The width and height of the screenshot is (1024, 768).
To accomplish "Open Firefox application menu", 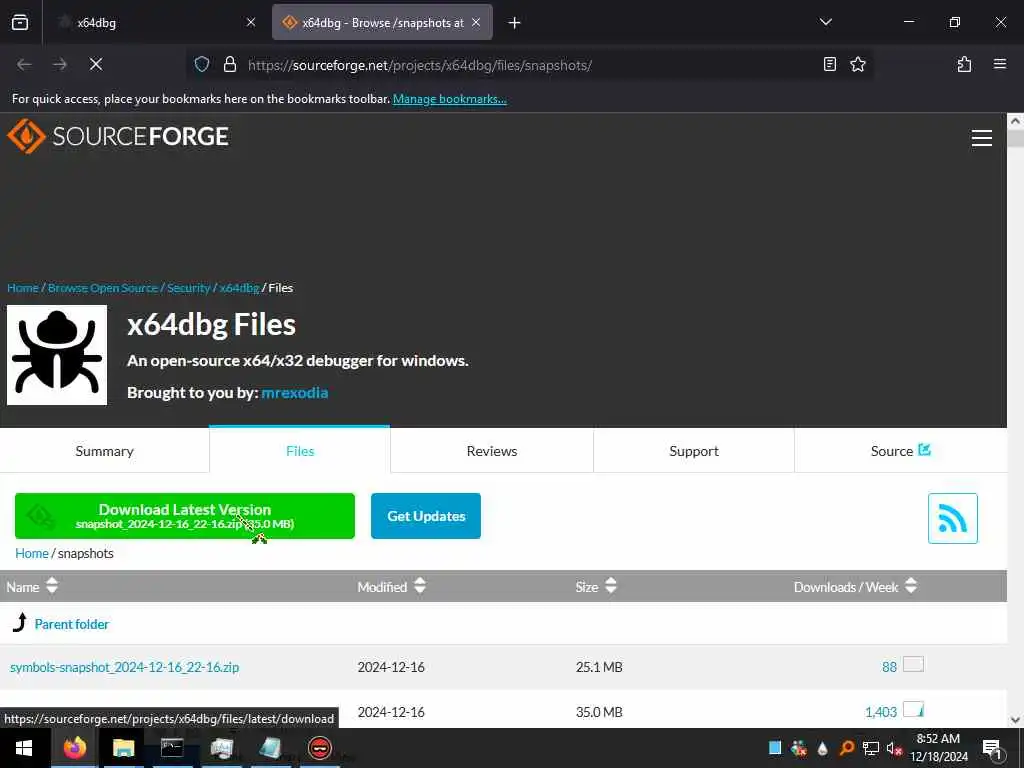I will (999, 64).
